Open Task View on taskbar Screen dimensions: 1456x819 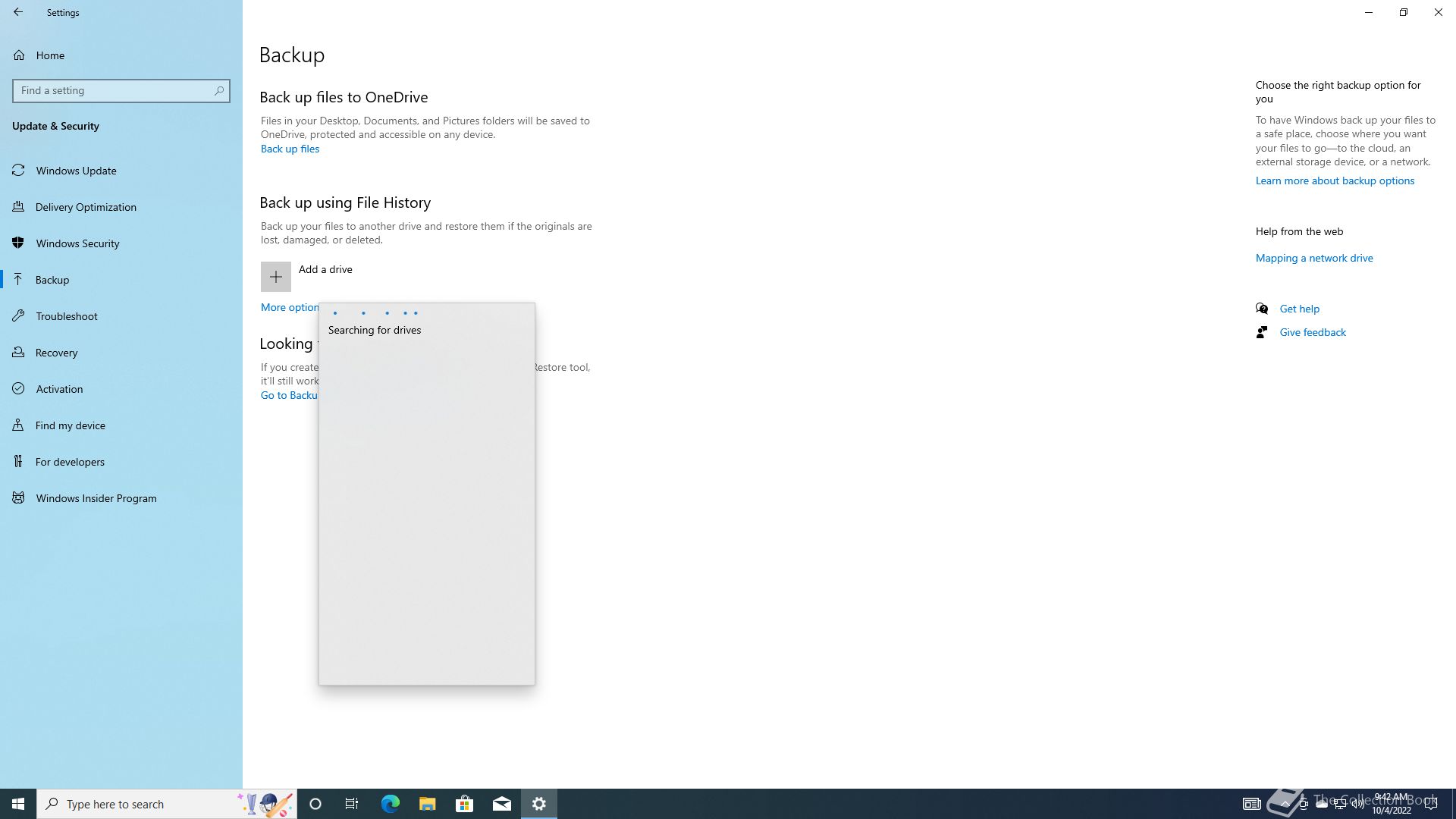352,804
